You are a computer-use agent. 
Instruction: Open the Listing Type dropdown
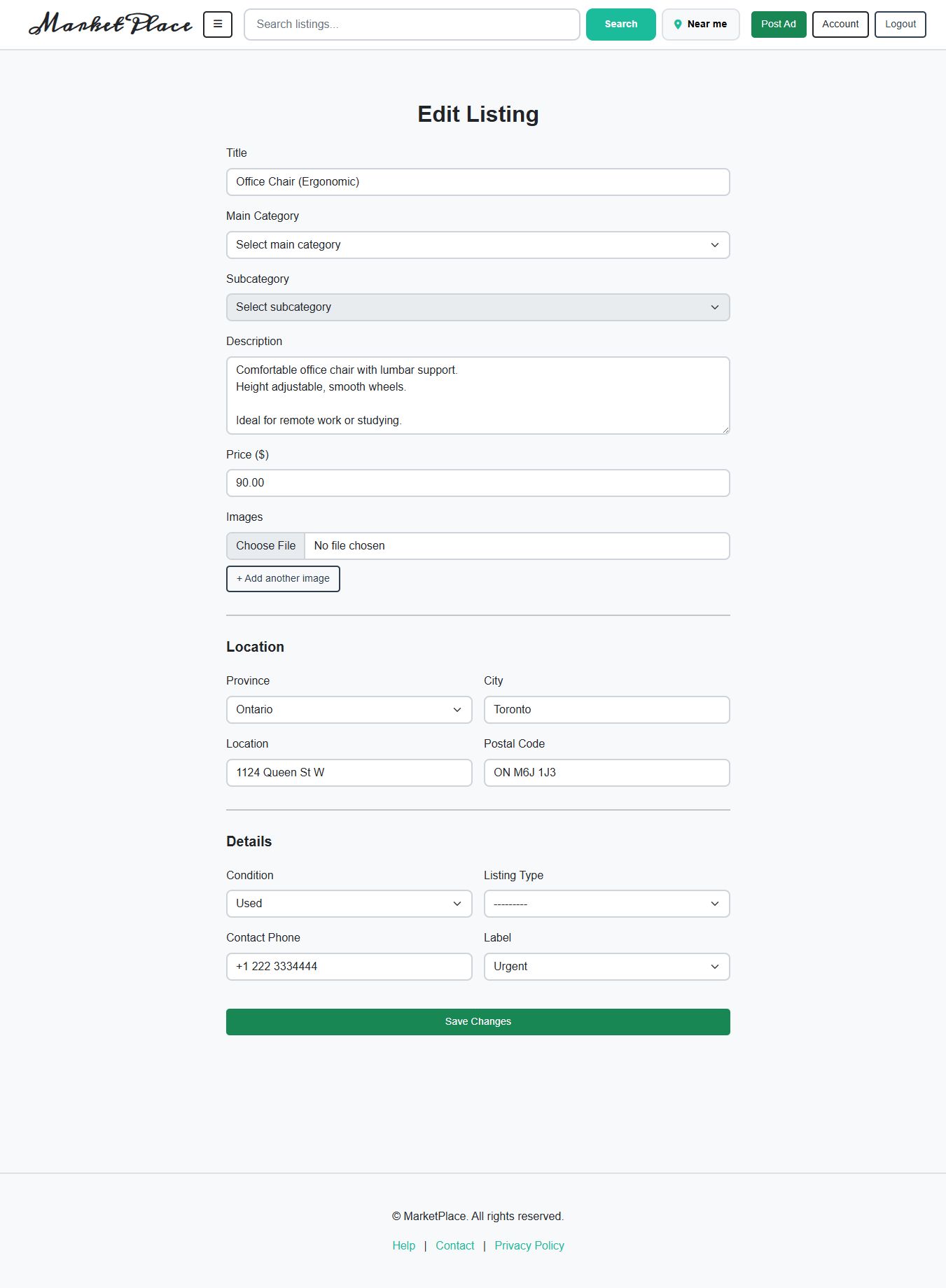tap(606, 904)
